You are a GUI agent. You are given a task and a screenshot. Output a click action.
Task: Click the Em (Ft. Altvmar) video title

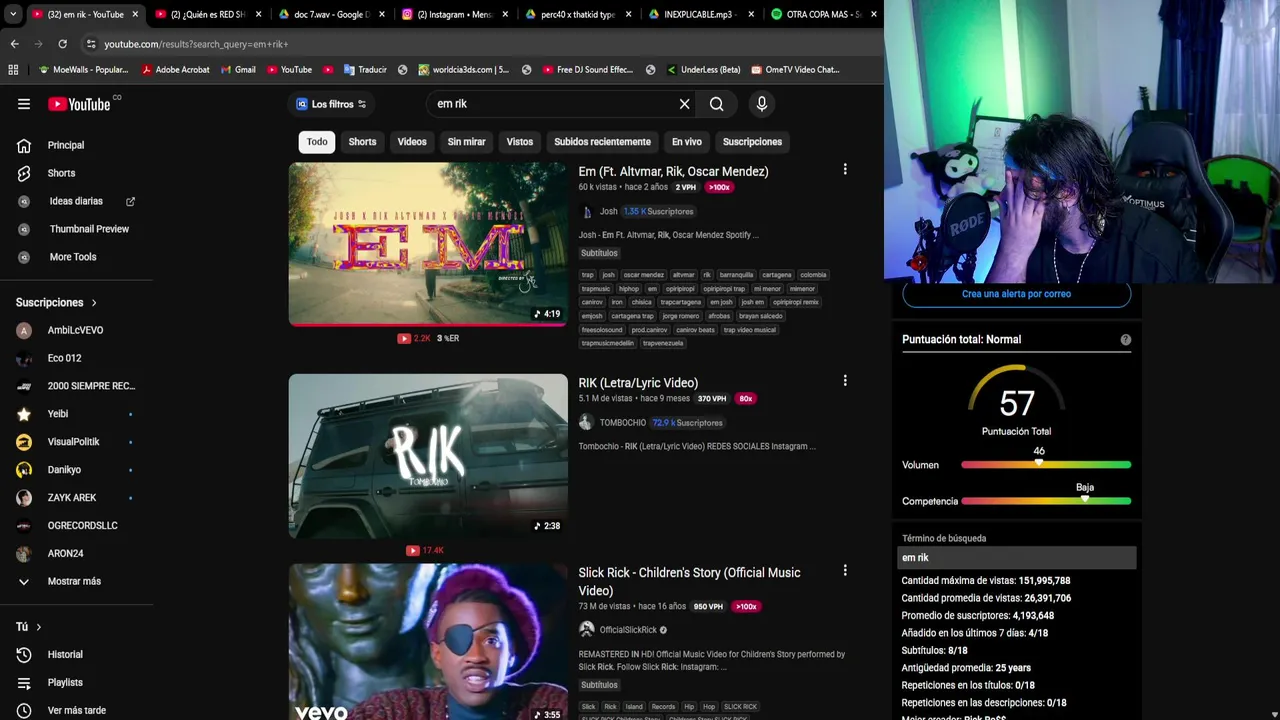[673, 171]
